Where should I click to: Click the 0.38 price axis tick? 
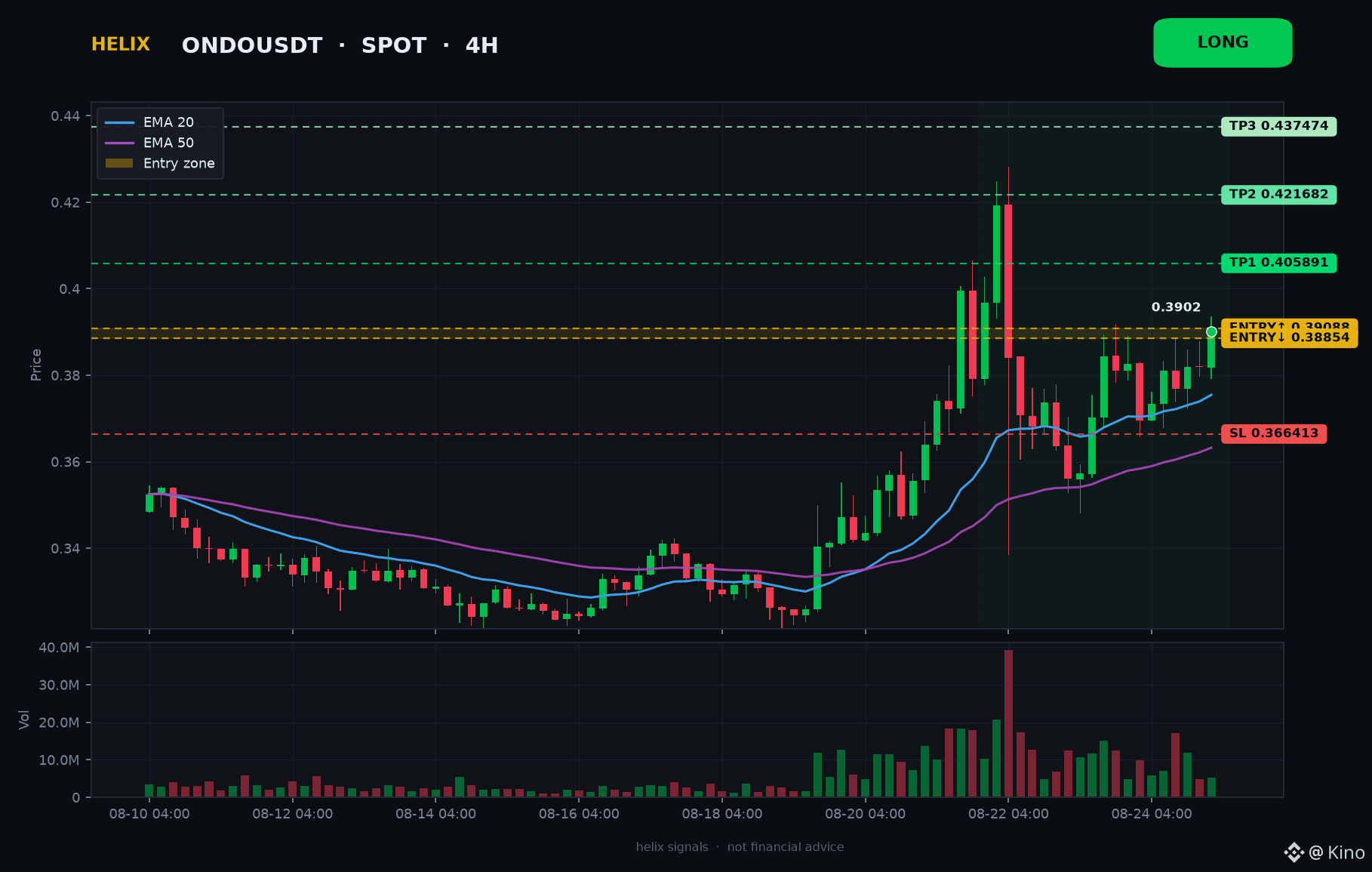(66, 375)
